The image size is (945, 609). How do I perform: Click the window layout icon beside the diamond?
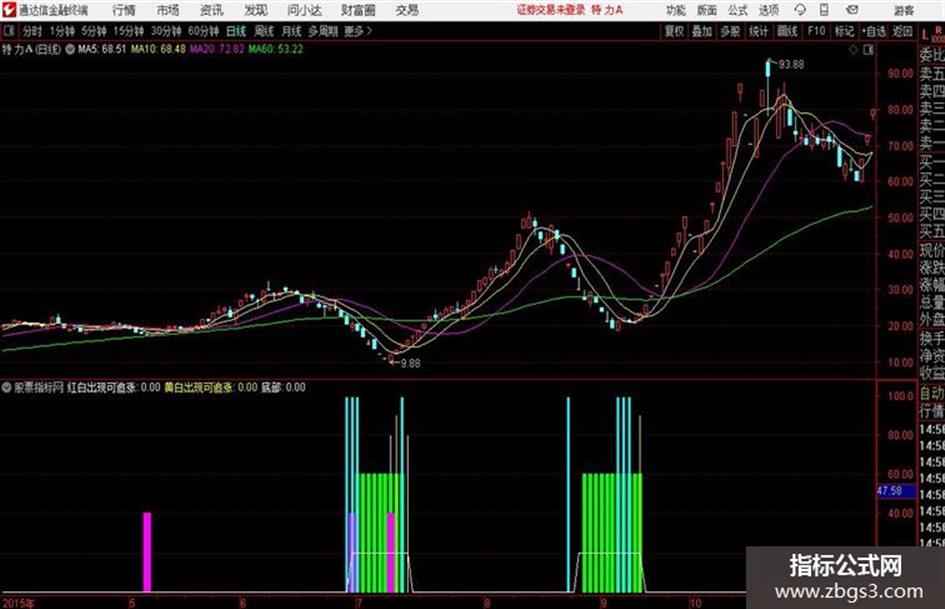868,50
